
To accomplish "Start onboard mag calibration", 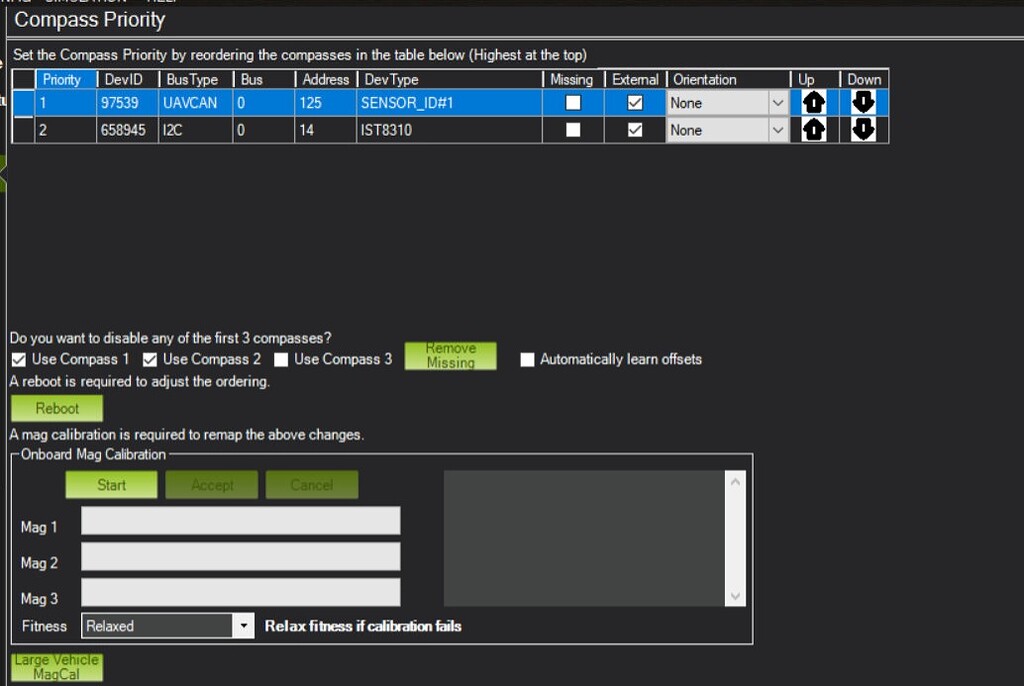I will coord(111,485).
